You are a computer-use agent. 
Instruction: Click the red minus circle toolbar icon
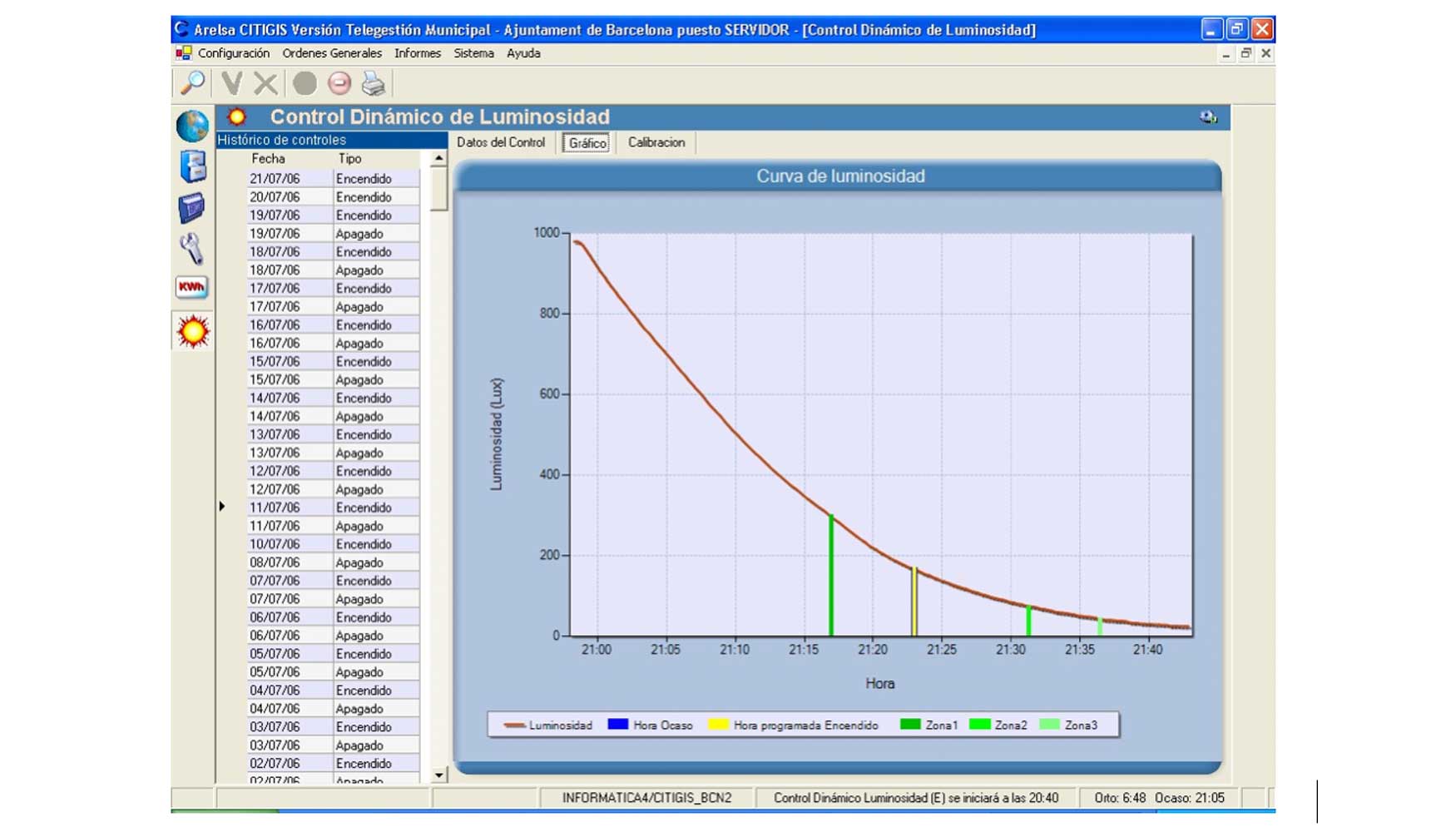[339, 83]
